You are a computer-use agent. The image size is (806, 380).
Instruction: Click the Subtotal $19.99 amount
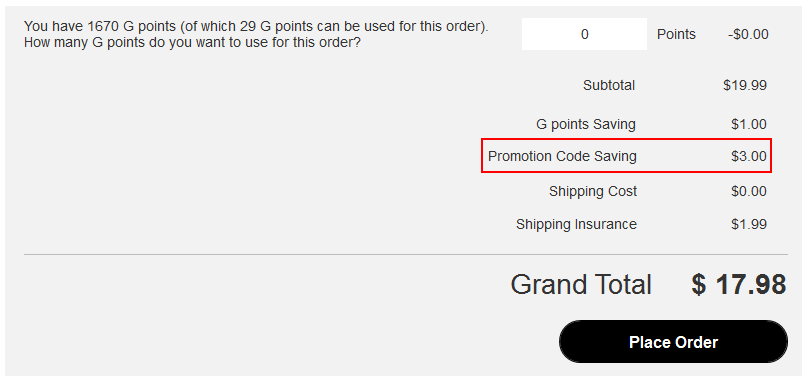tap(745, 85)
